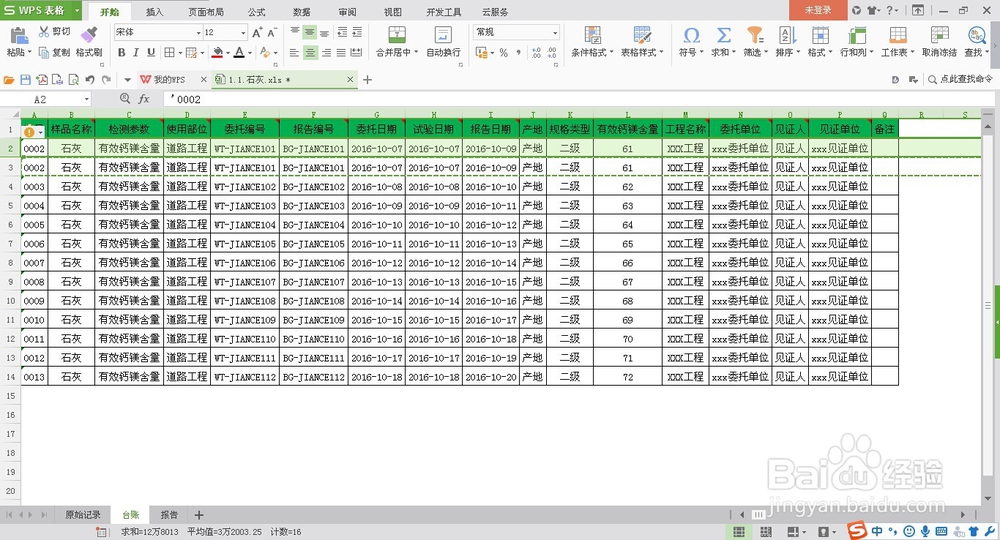
Task: Close the 1.1.石灰.xls document tab
Action: 350,80
